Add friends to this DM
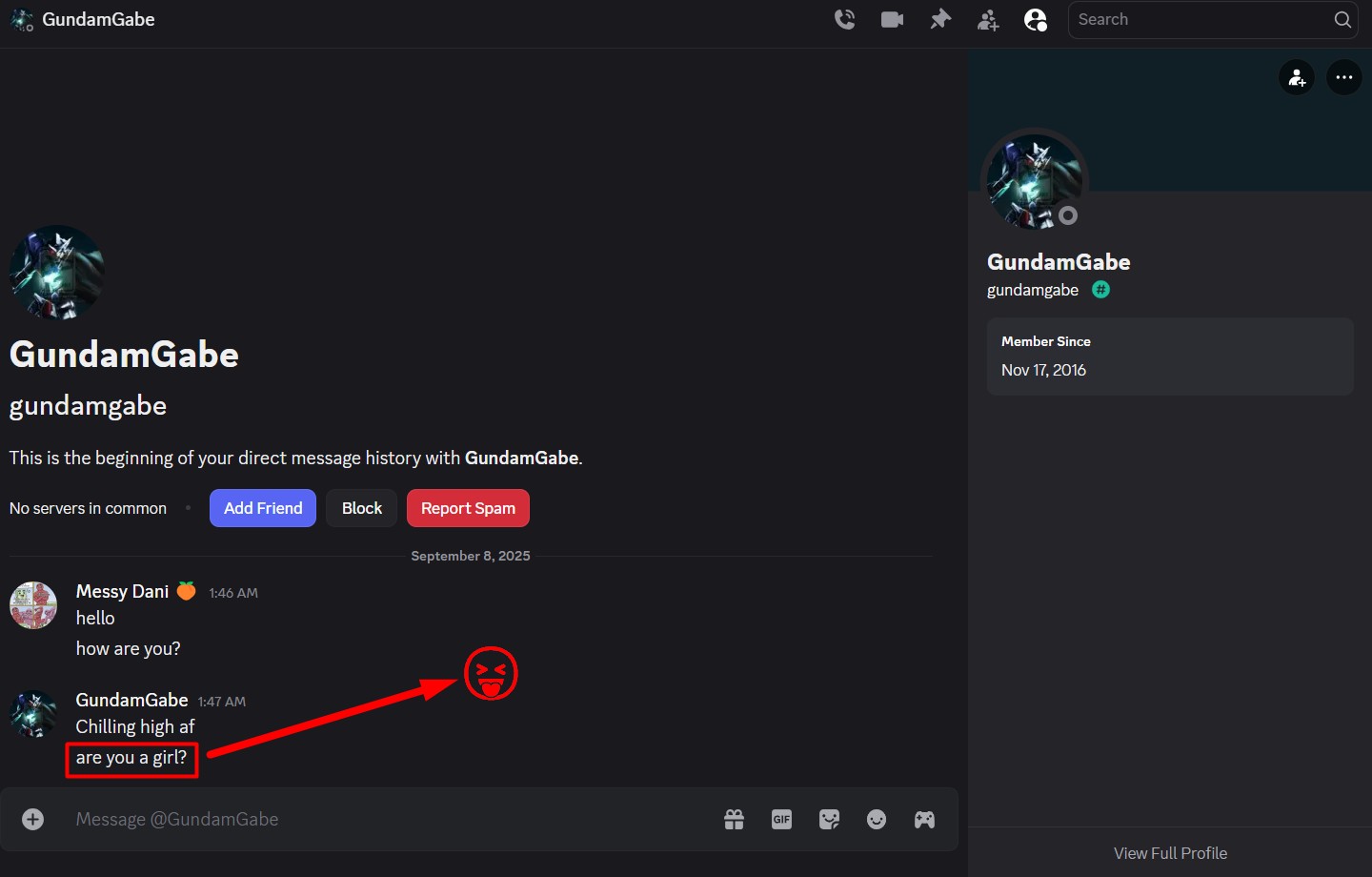This screenshot has width=1372, height=877. pyautogui.click(x=988, y=19)
